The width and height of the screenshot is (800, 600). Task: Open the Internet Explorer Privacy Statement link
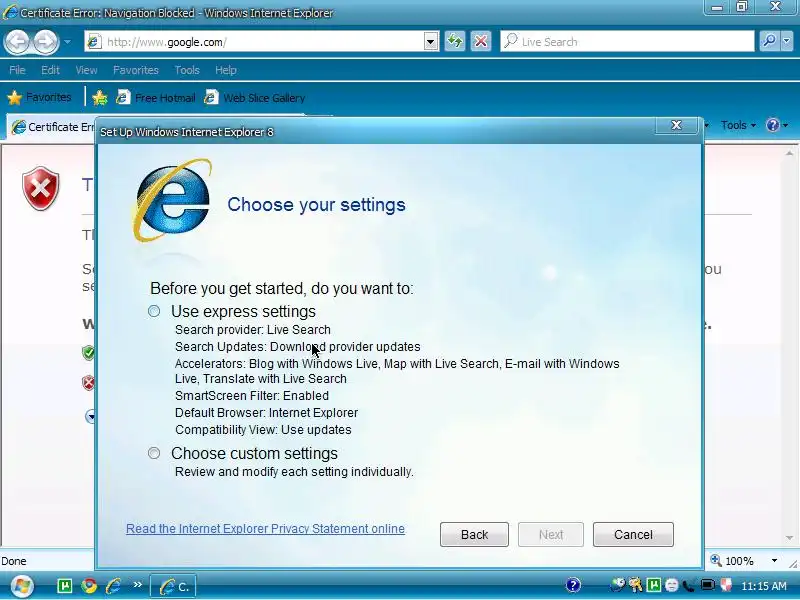tap(265, 529)
